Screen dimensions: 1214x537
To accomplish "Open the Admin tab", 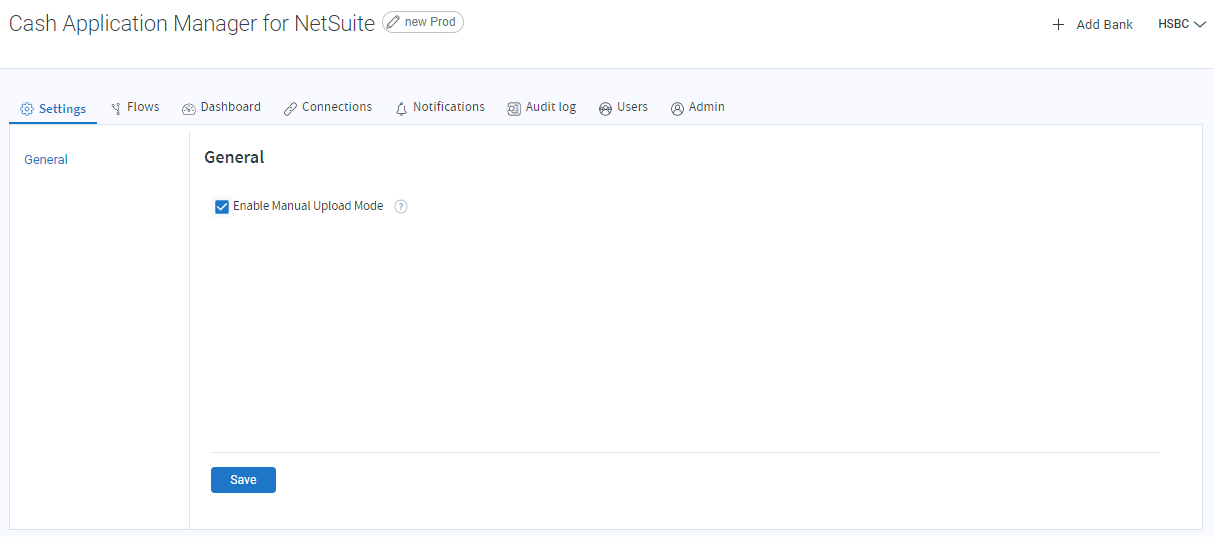I will (x=706, y=107).
